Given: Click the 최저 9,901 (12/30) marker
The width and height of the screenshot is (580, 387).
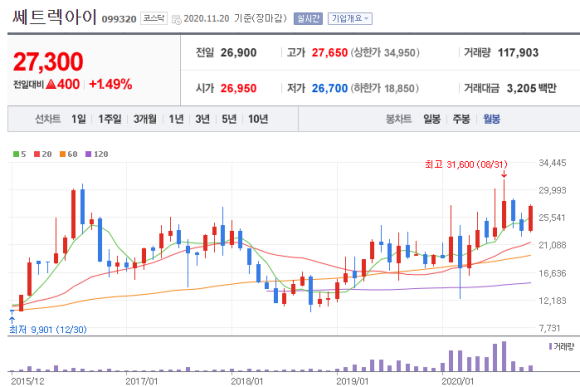Looking at the screenshot, I should (x=48, y=329).
